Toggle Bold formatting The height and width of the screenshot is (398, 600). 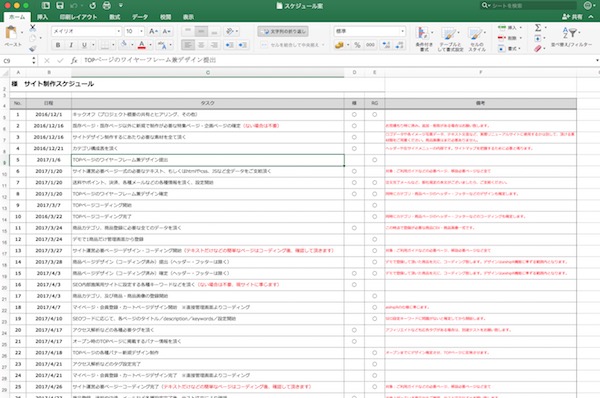pyautogui.click(x=58, y=45)
